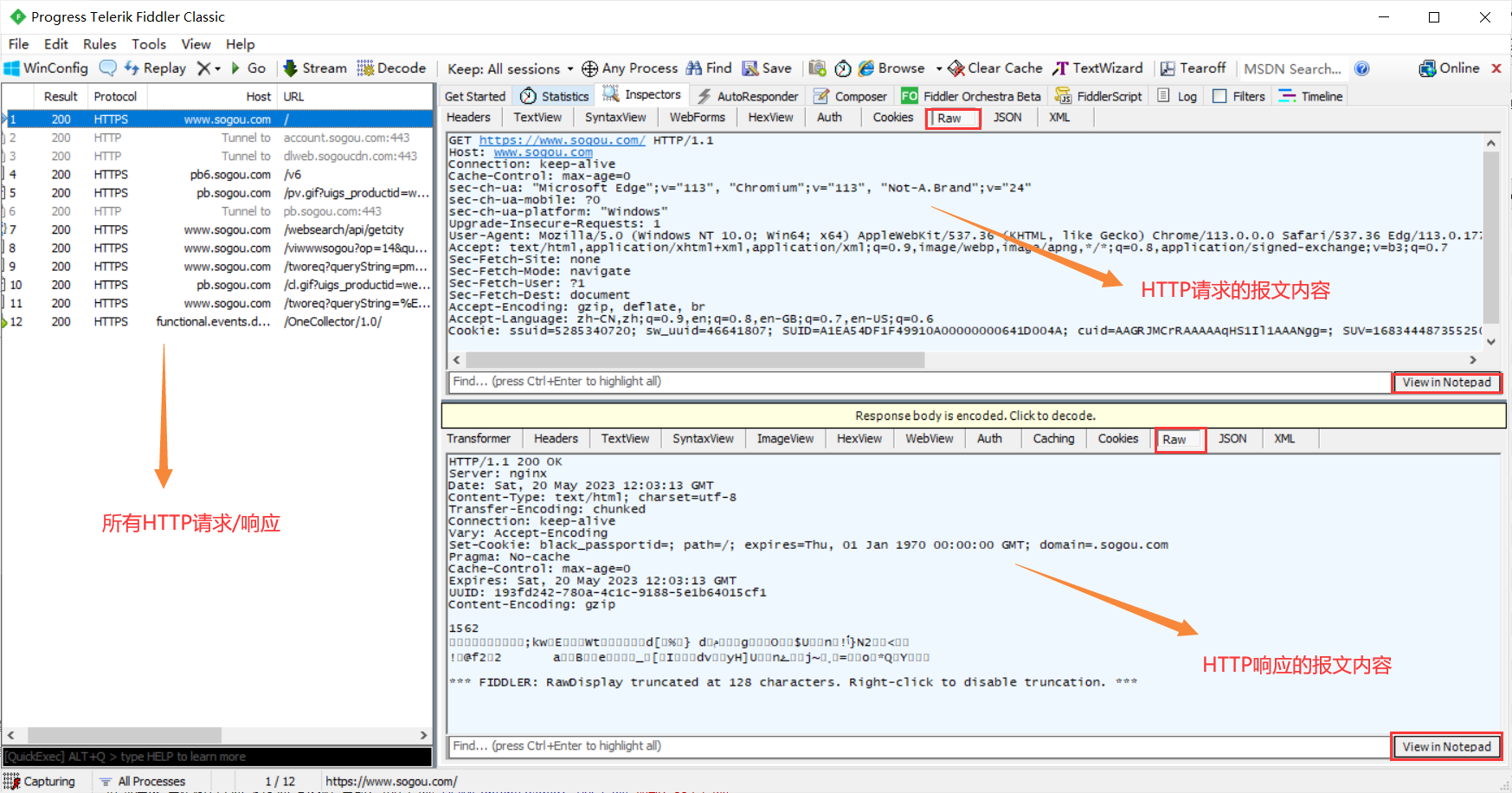Toggle Capturing in status bar

pos(40,781)
